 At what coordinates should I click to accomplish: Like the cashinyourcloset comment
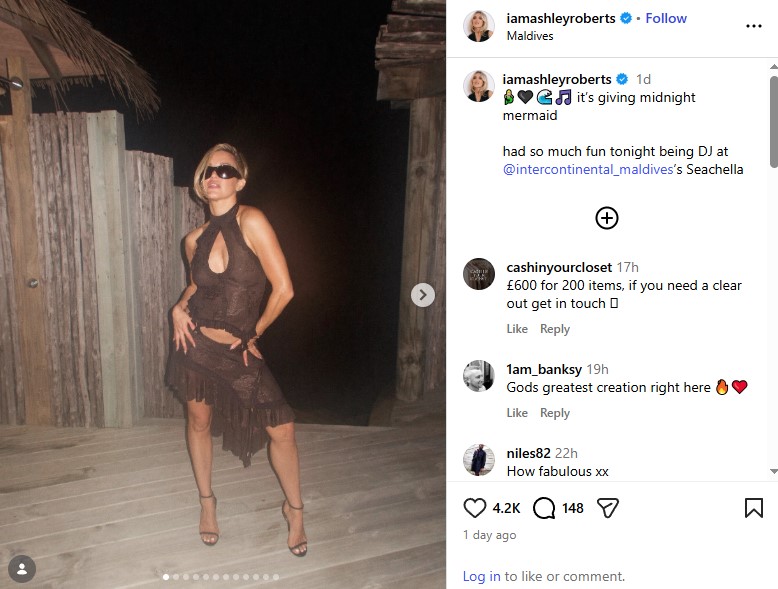(517, 329)
